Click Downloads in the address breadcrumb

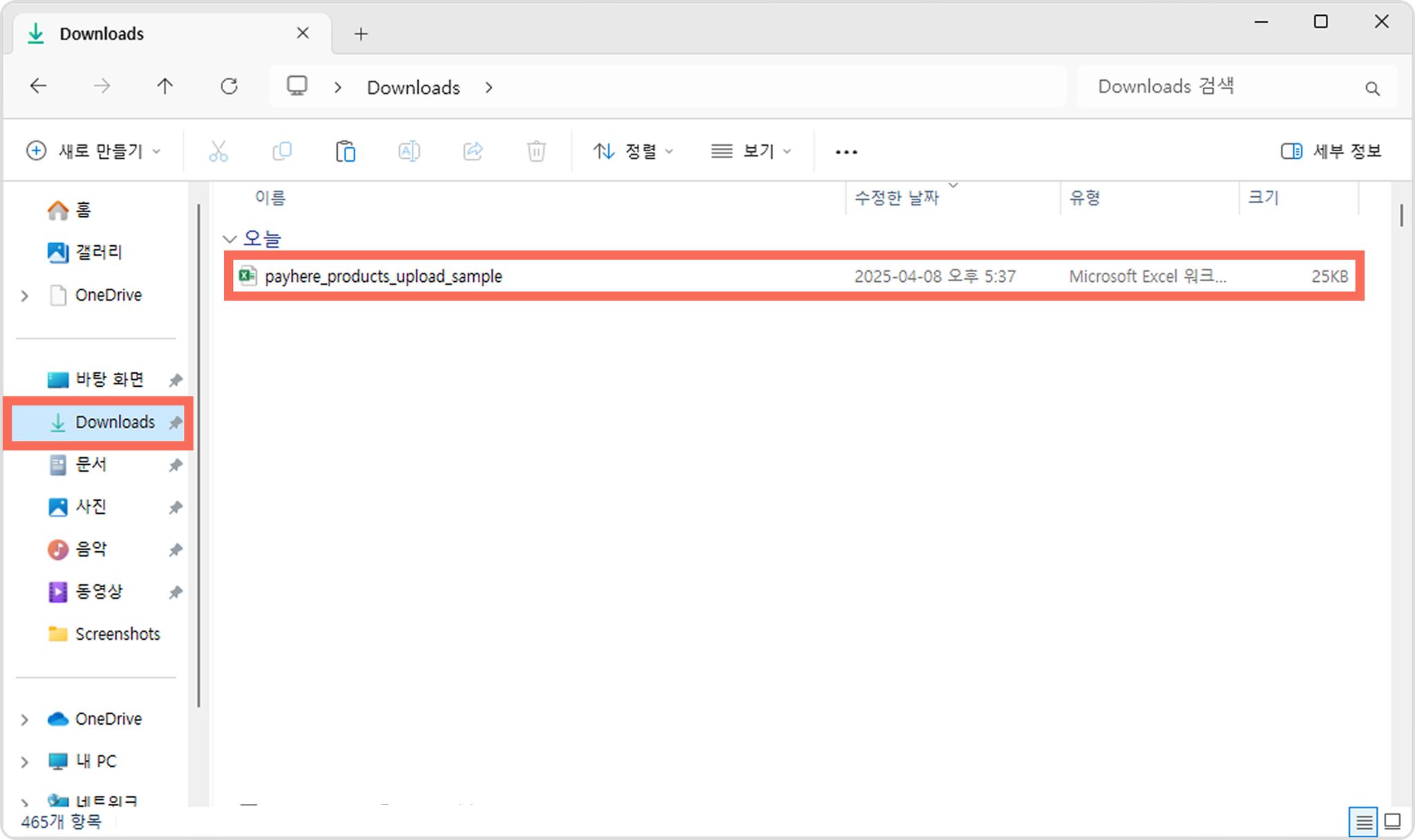[413, 88]
